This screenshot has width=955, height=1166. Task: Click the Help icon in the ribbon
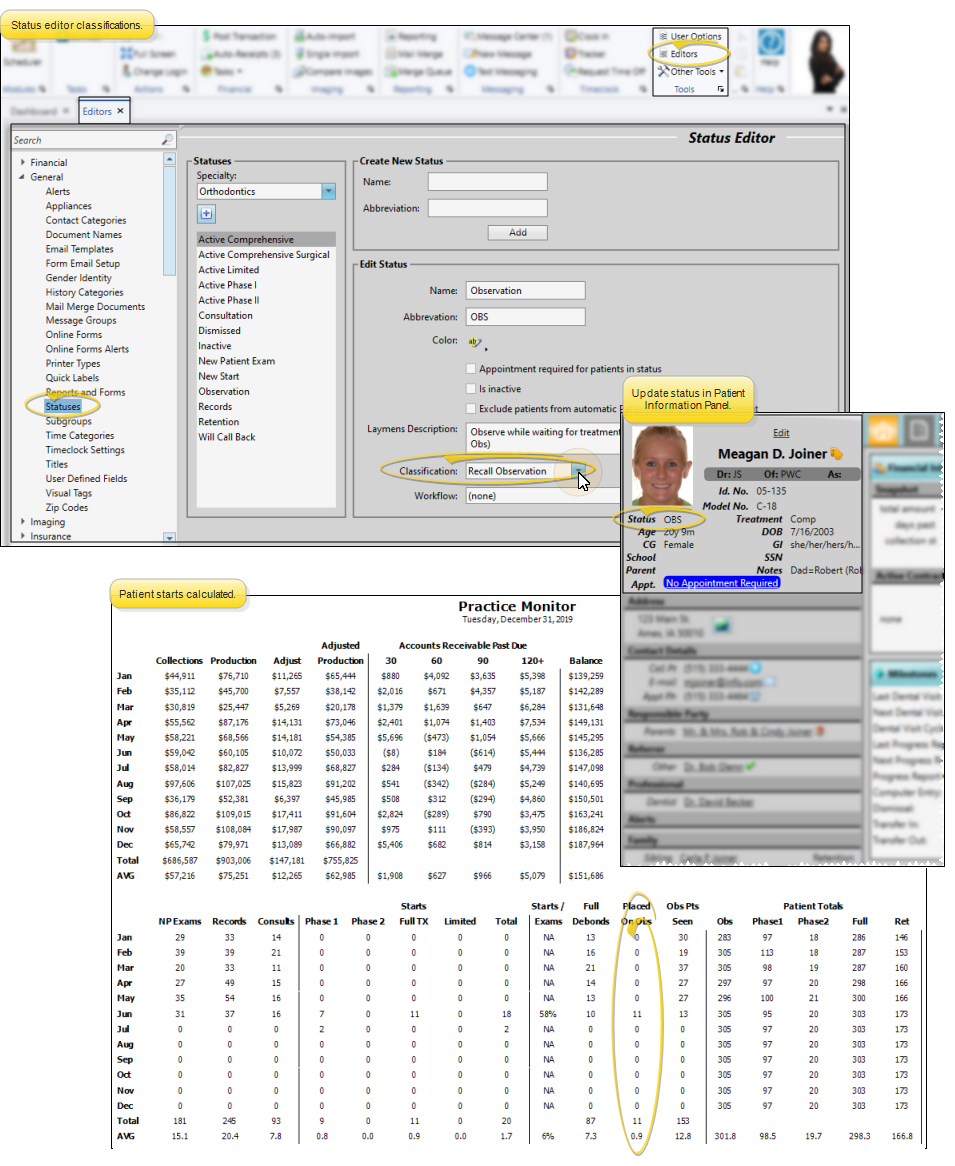pos(770,47)
